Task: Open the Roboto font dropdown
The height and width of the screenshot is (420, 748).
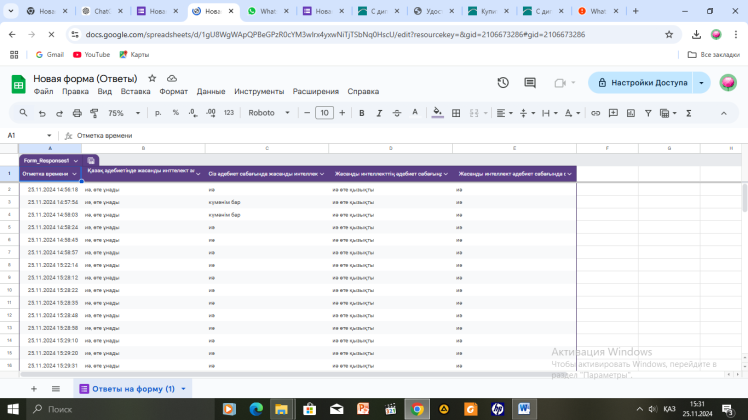Action: coord(269,113)
